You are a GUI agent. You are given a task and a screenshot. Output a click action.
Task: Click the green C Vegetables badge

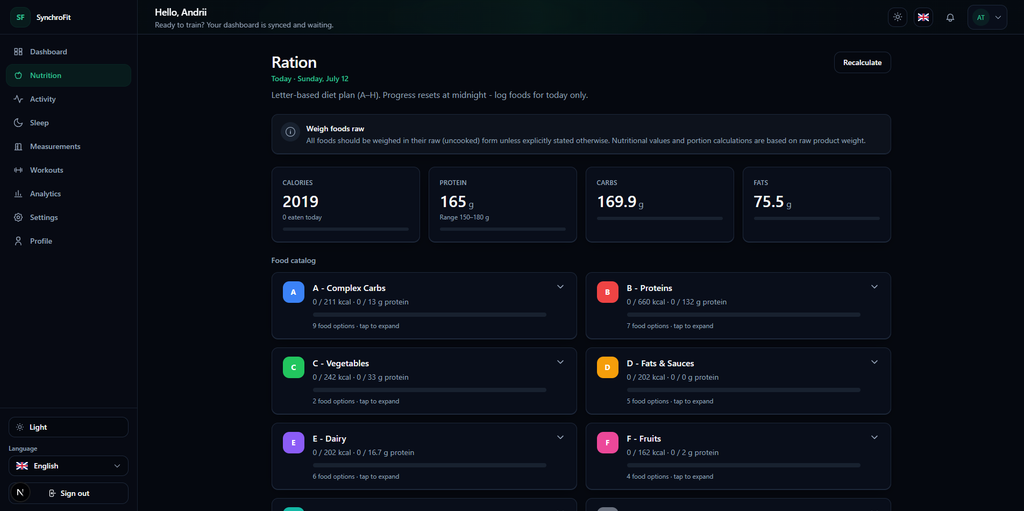click(293, 367)
